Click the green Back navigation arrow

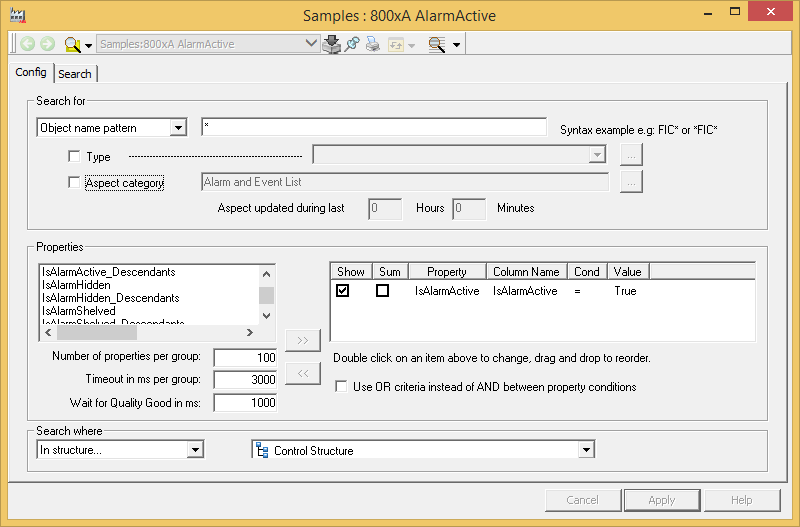tap(28, 44)
